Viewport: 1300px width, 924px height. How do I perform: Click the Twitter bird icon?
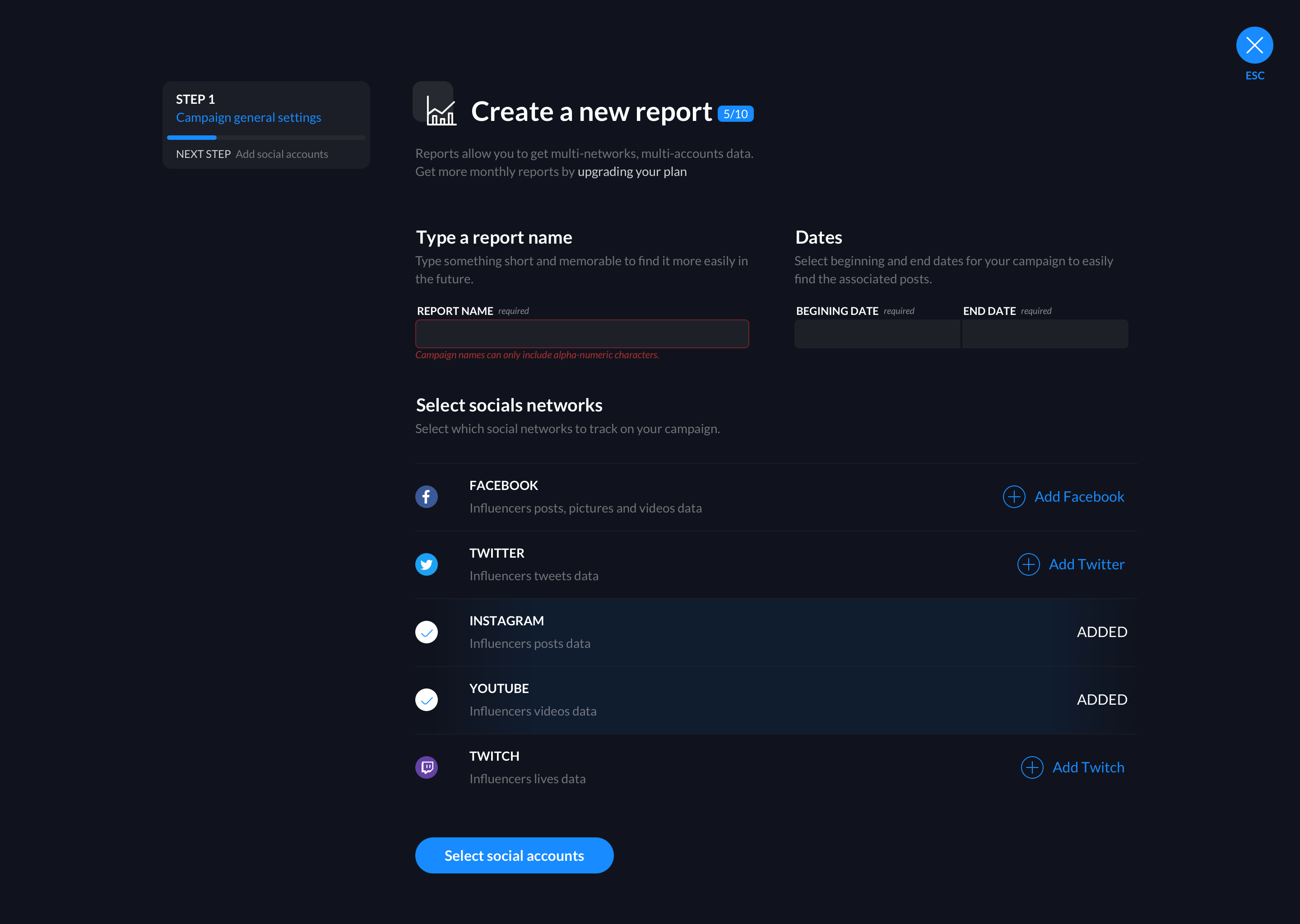pyautogui.click(x=426, y=564)
